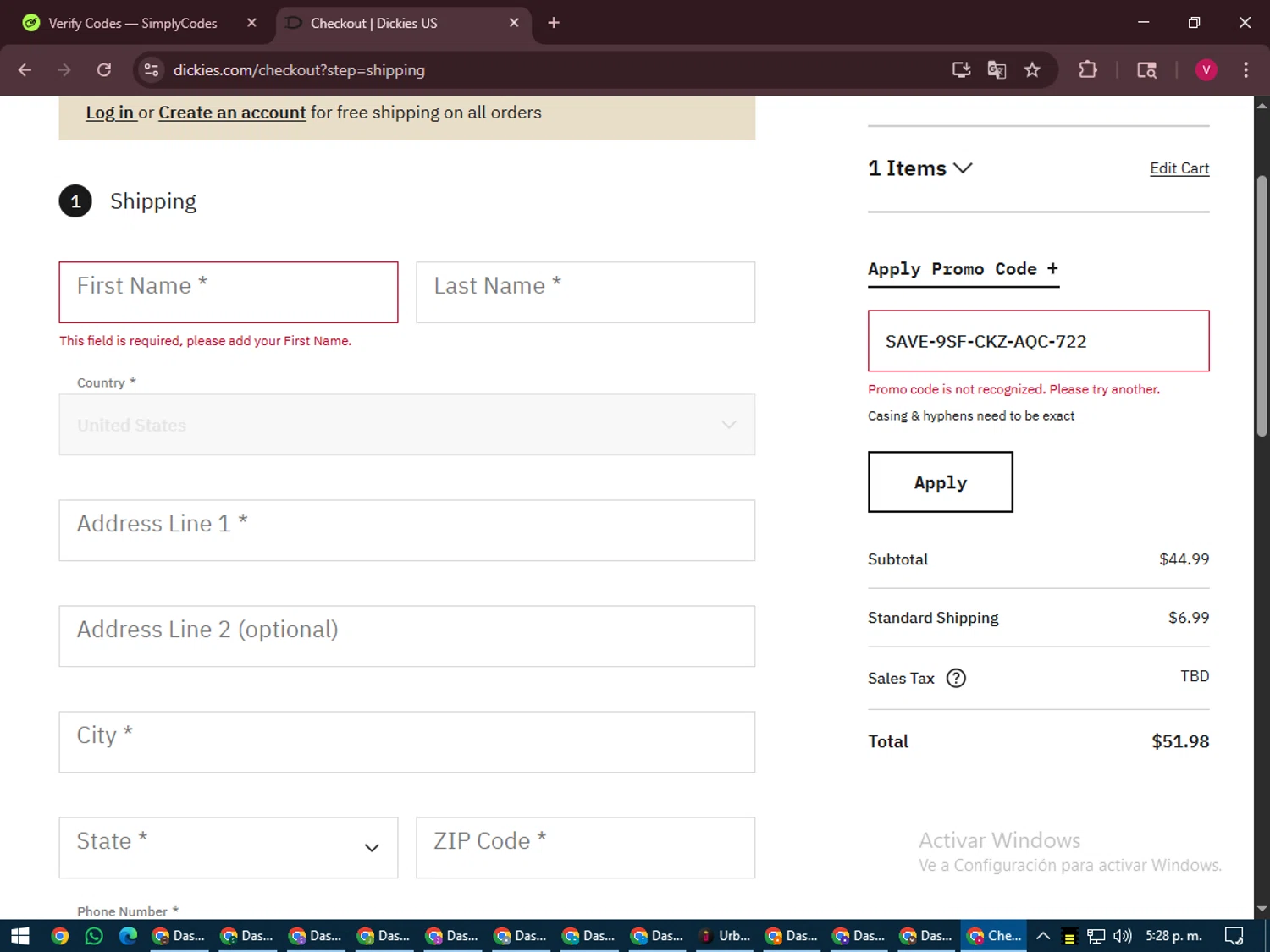Bookmark this page with the star icon
This screenshot has width=1270, height=952.
tap(1032, 70)
